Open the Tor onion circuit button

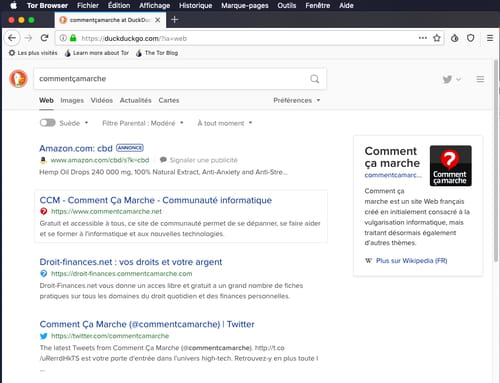click(454, 38)
